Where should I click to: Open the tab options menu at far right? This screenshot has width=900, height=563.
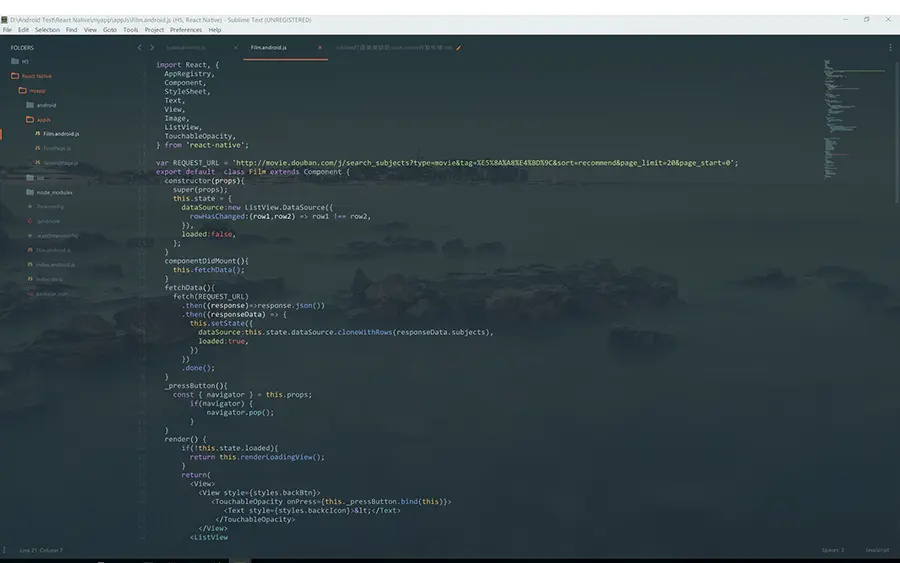coord(890,48)
